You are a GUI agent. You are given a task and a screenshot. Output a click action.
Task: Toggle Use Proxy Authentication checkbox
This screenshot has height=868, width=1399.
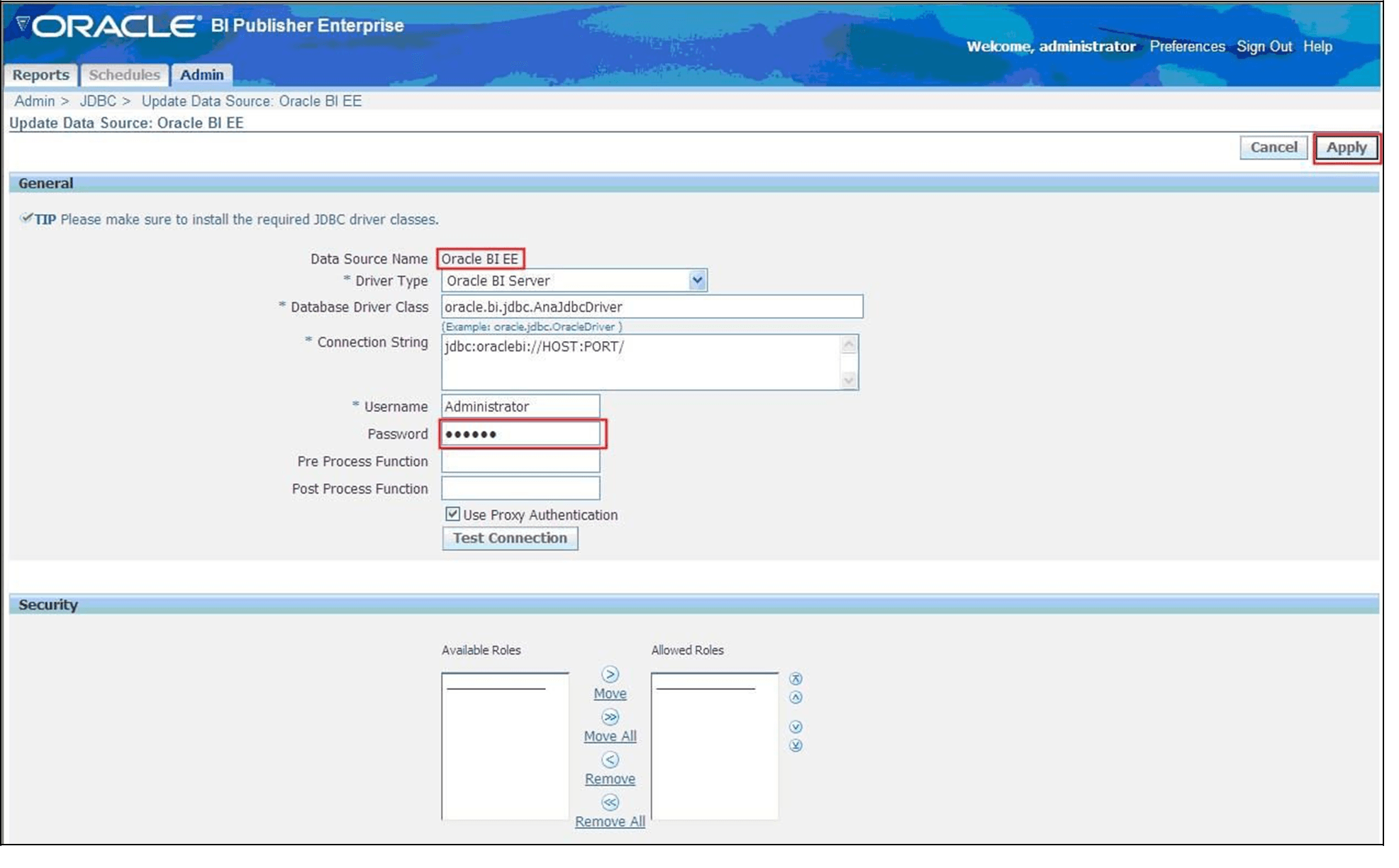[452, 514]
